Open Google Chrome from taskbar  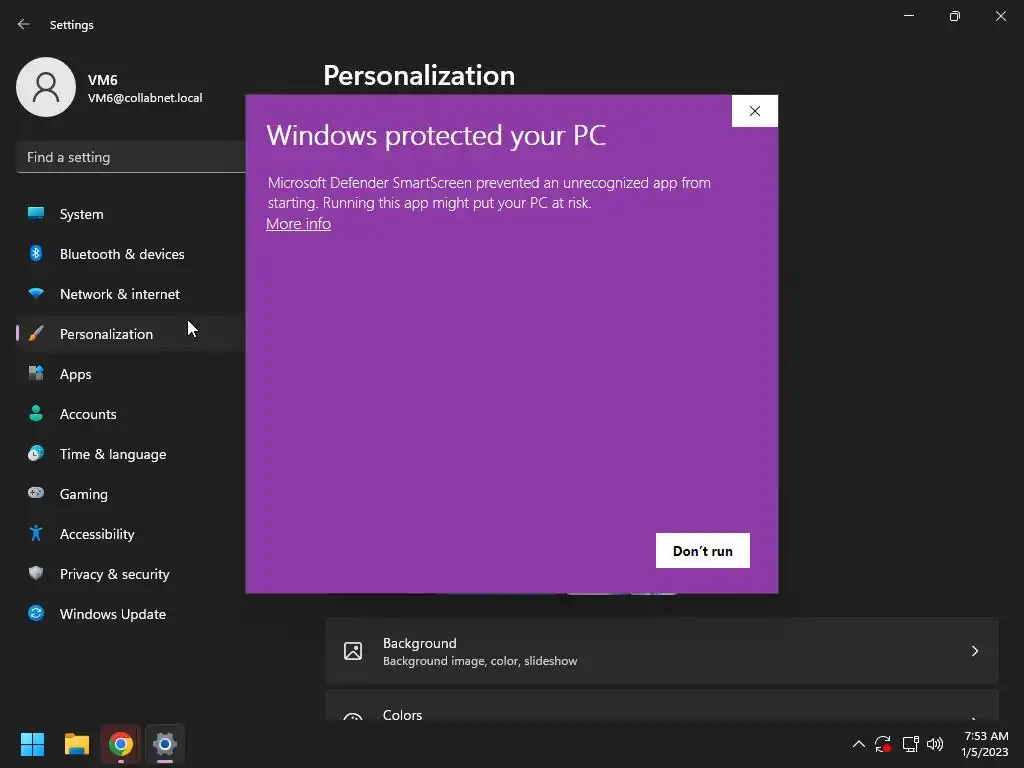coord(121,744)
